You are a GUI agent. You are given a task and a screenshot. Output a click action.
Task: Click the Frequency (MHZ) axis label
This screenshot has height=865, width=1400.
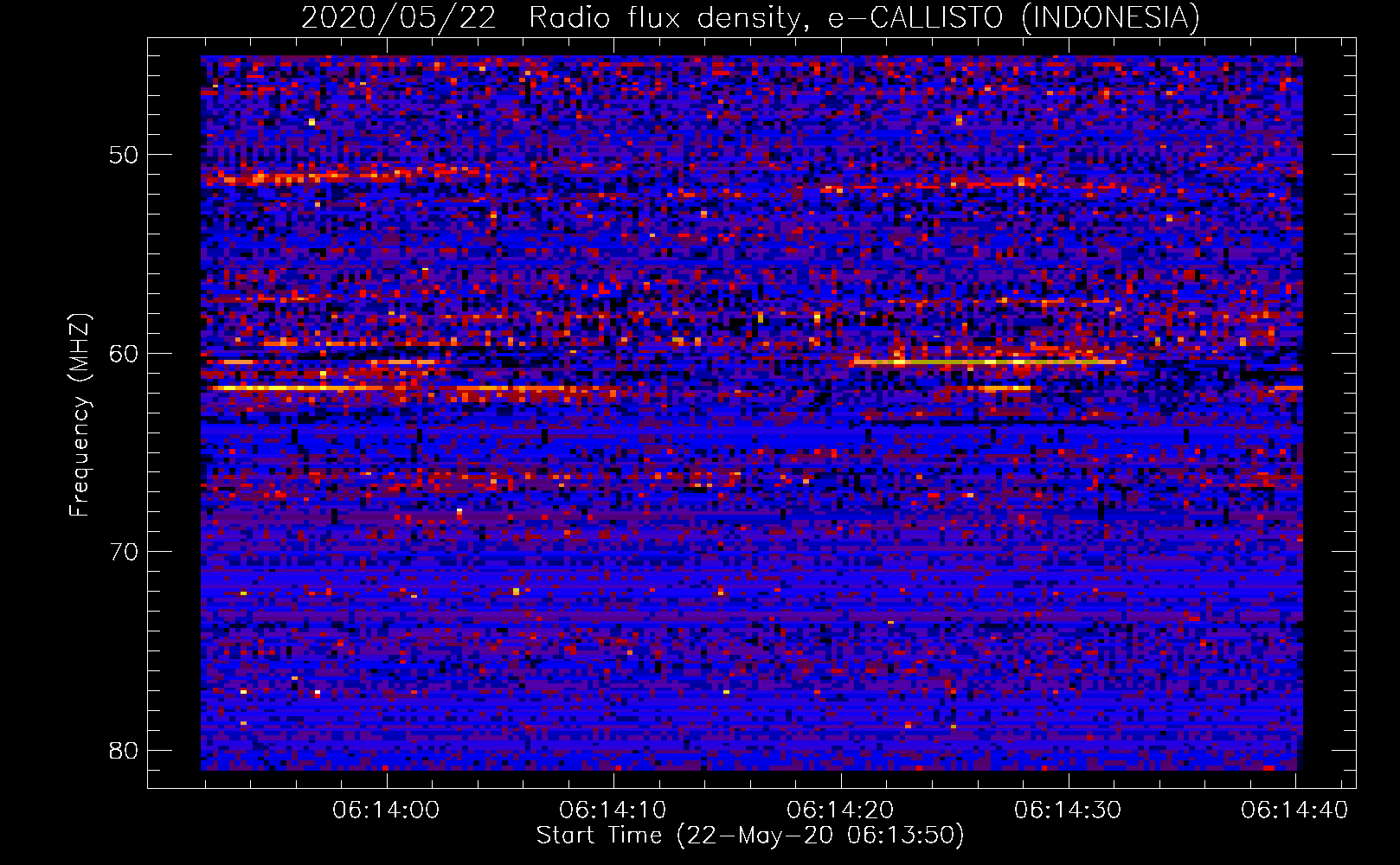(80, 414)
